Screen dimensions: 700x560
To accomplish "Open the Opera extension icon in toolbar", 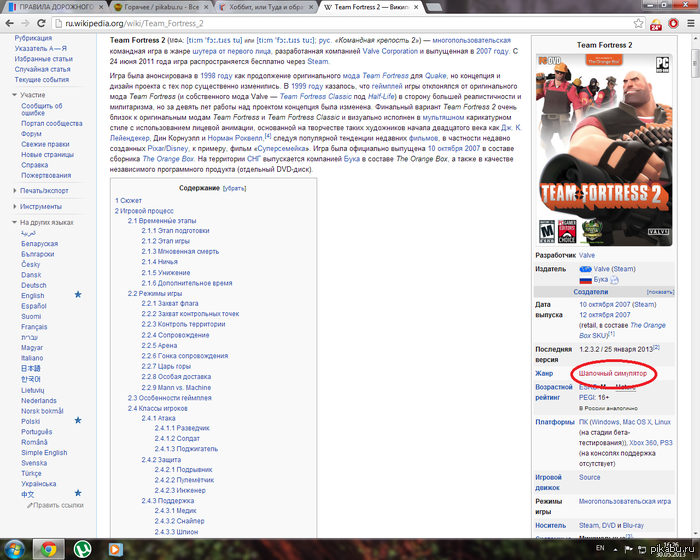I will [673, 23].
